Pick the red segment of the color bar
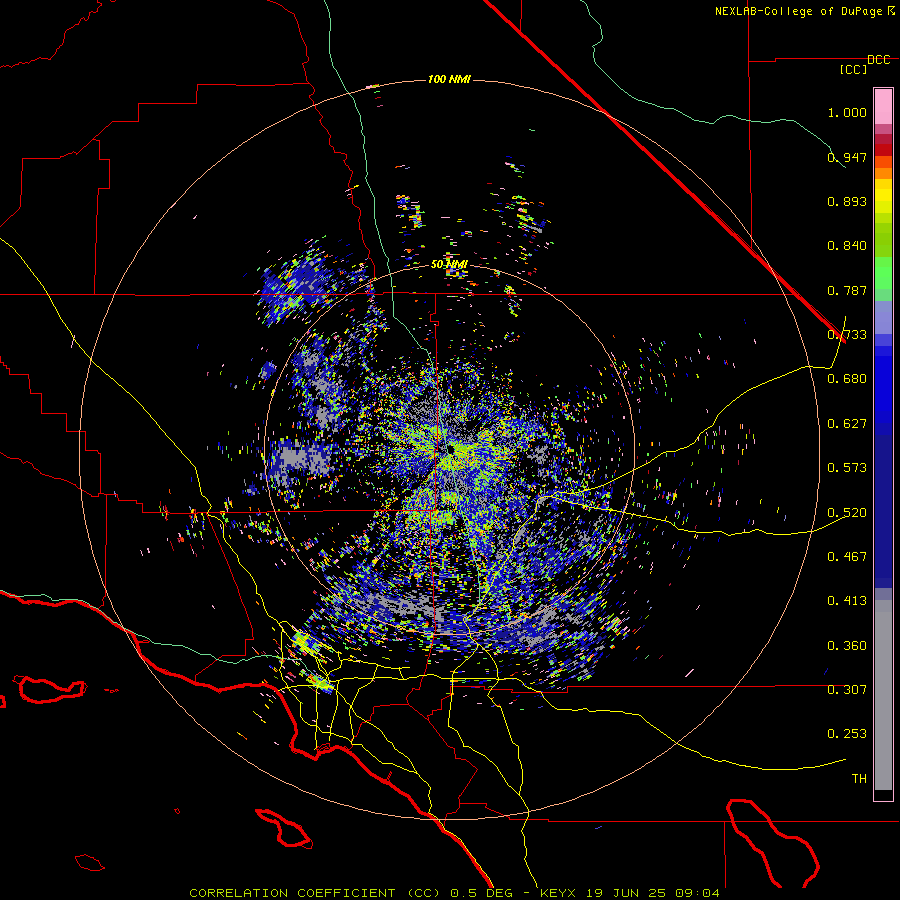This screenshot has width=900, height=900. click(x=883, y=150)
